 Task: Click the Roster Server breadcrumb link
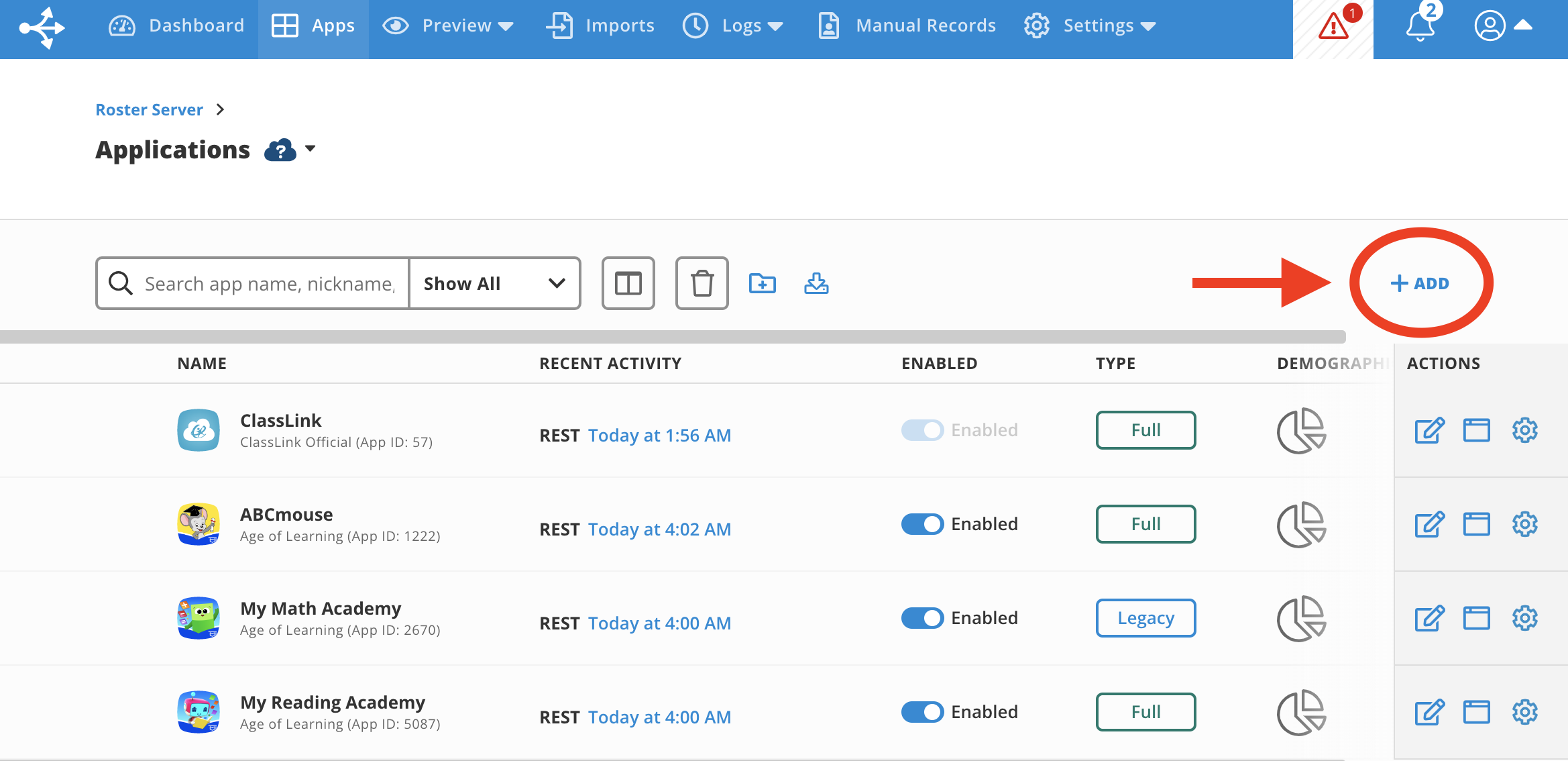149,109
